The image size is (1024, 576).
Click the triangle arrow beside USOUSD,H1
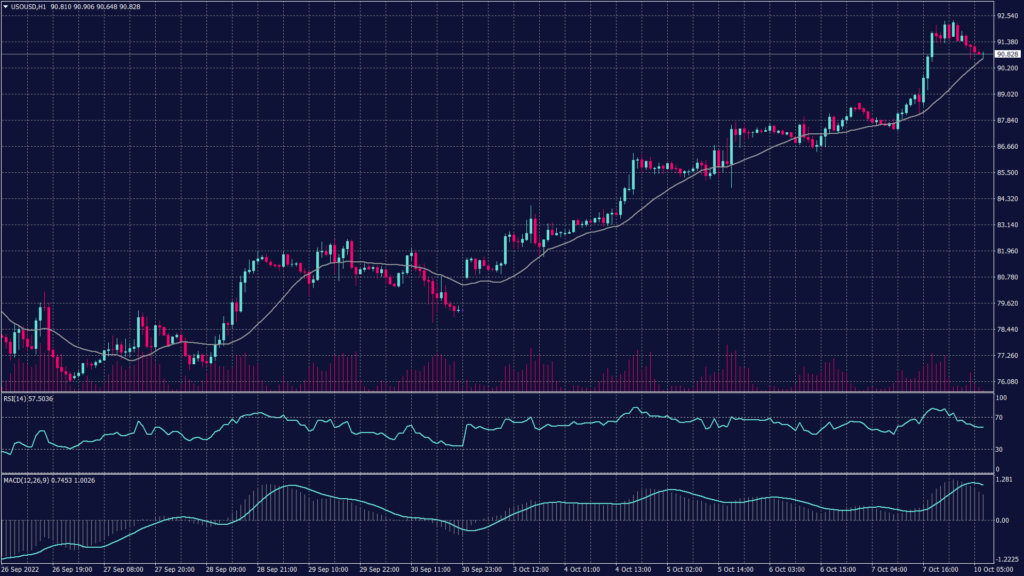pyautogui.click(x=5, y=7)
